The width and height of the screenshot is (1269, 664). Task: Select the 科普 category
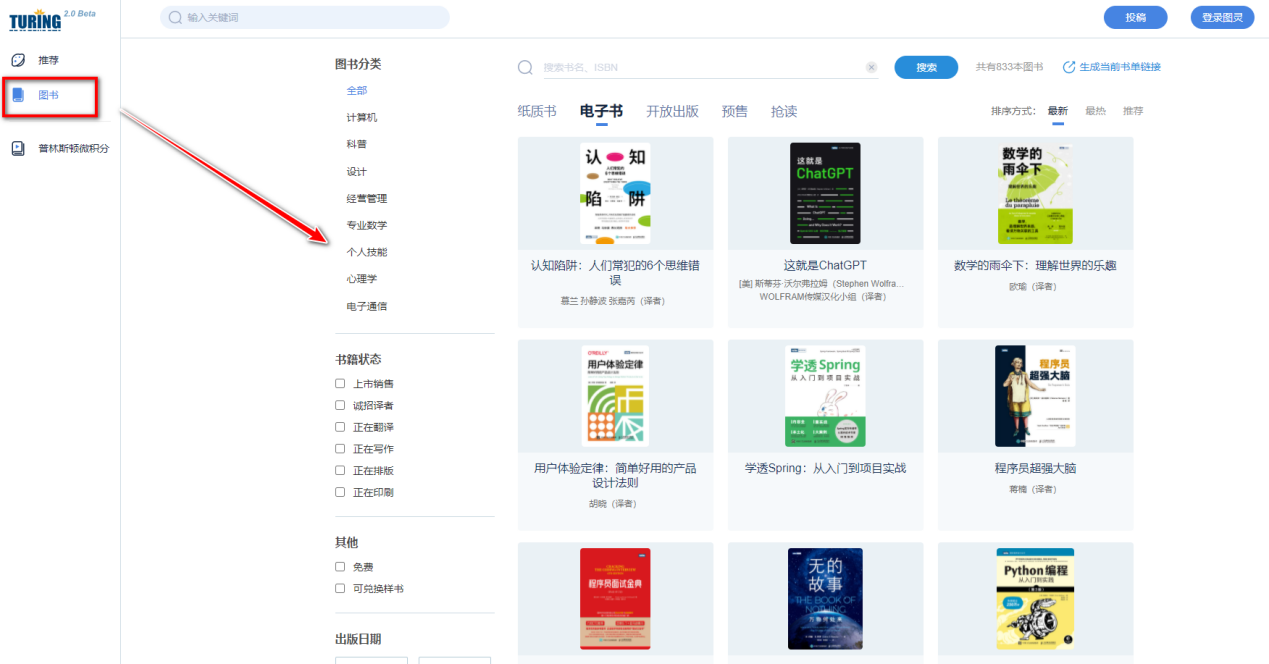click(x=357, y=145)
